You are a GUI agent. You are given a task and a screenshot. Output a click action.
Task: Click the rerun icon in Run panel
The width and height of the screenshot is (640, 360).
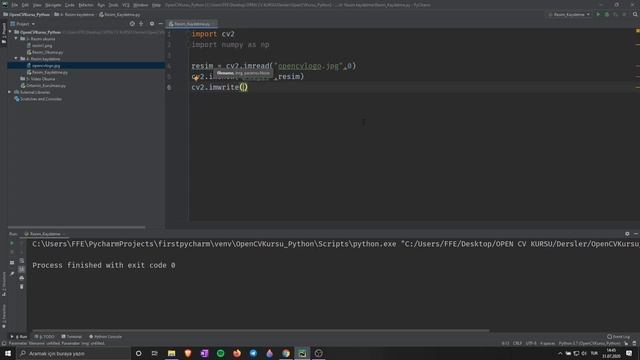12,244
